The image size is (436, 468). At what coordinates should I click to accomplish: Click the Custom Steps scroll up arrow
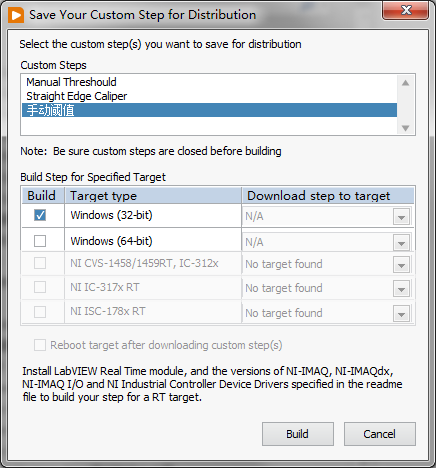click(x=405, y=83)
